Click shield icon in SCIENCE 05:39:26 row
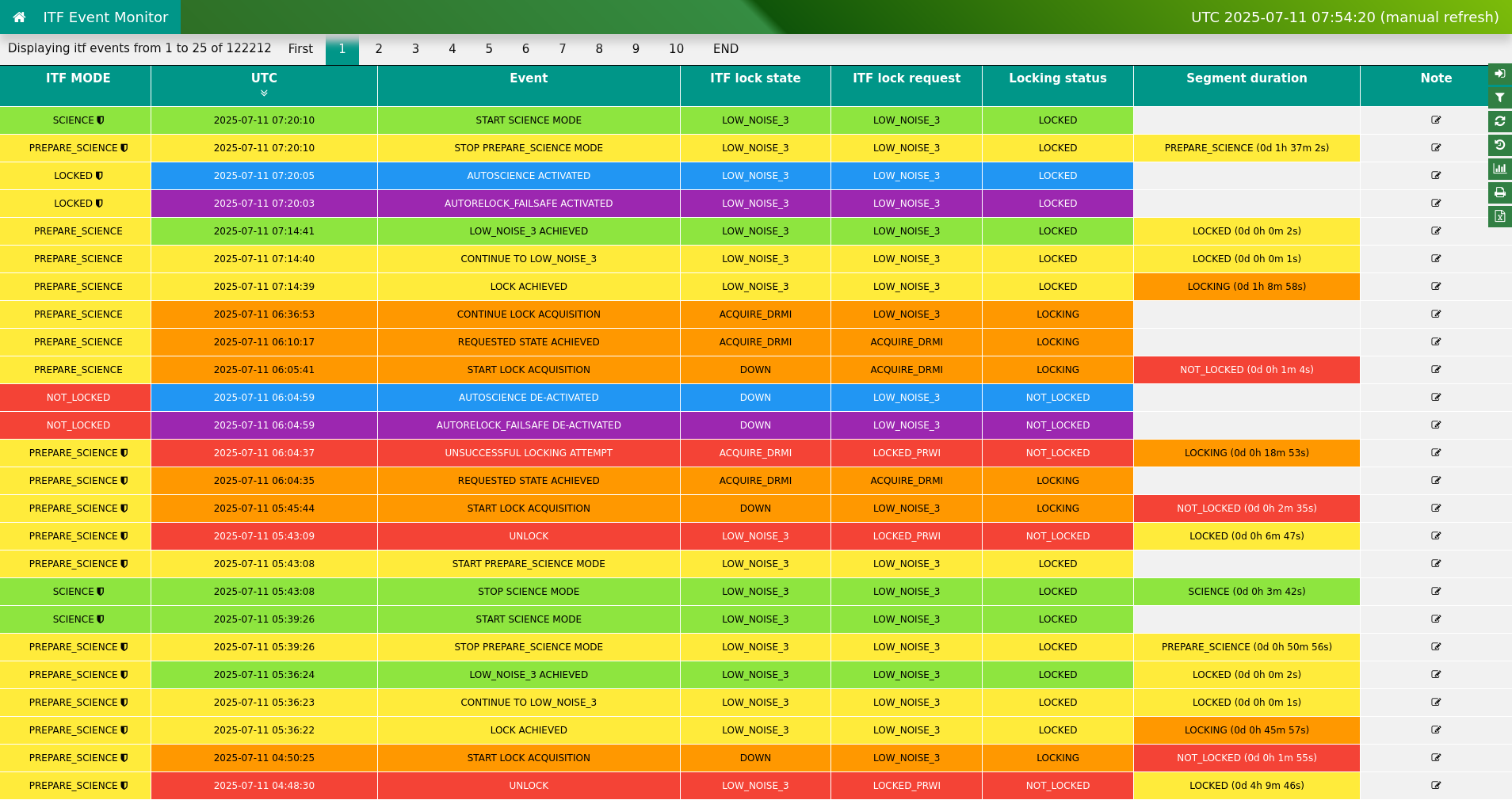This screenshot has height=800, width=1512. pos(101,619)
